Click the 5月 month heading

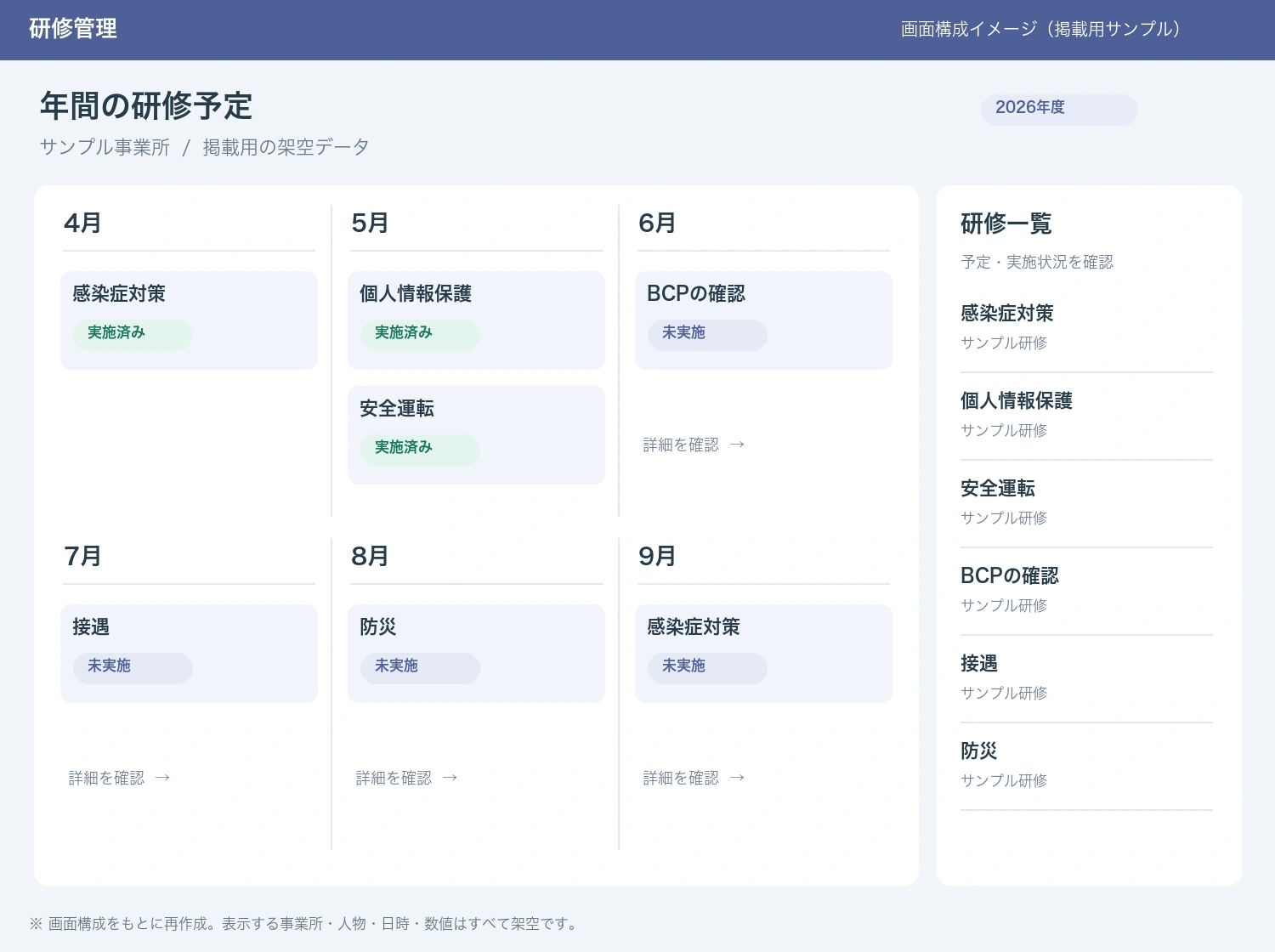370,223
